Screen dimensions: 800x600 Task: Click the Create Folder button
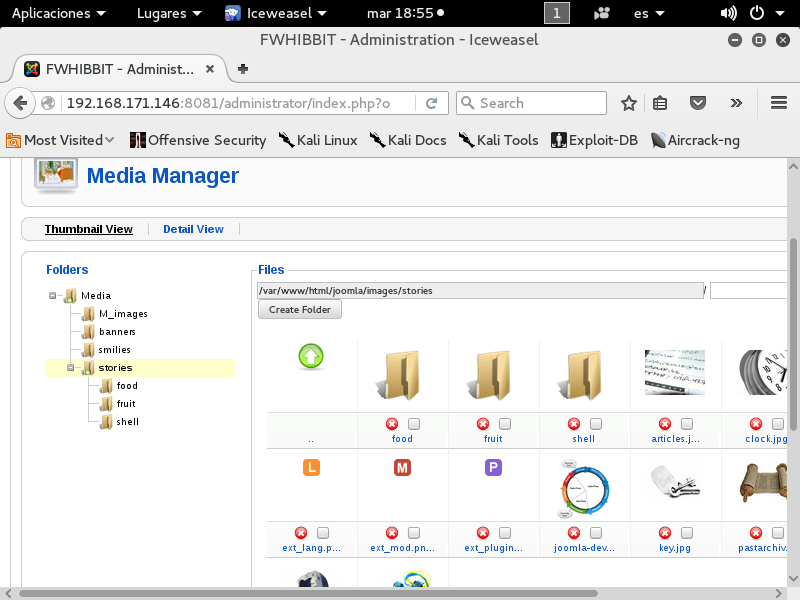[x=299, y=309]
